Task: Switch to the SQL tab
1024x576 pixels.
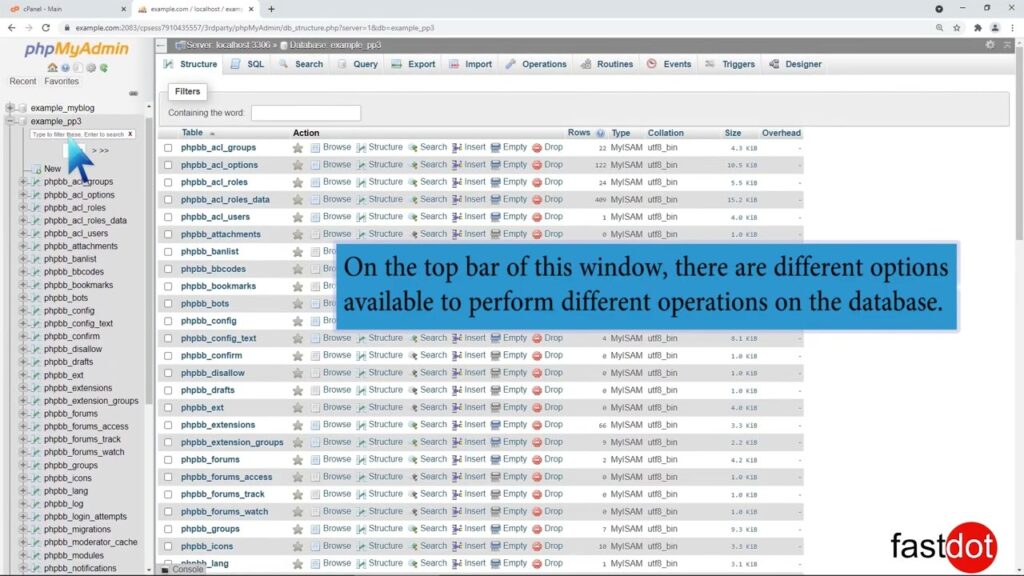Action: point(248,64)
